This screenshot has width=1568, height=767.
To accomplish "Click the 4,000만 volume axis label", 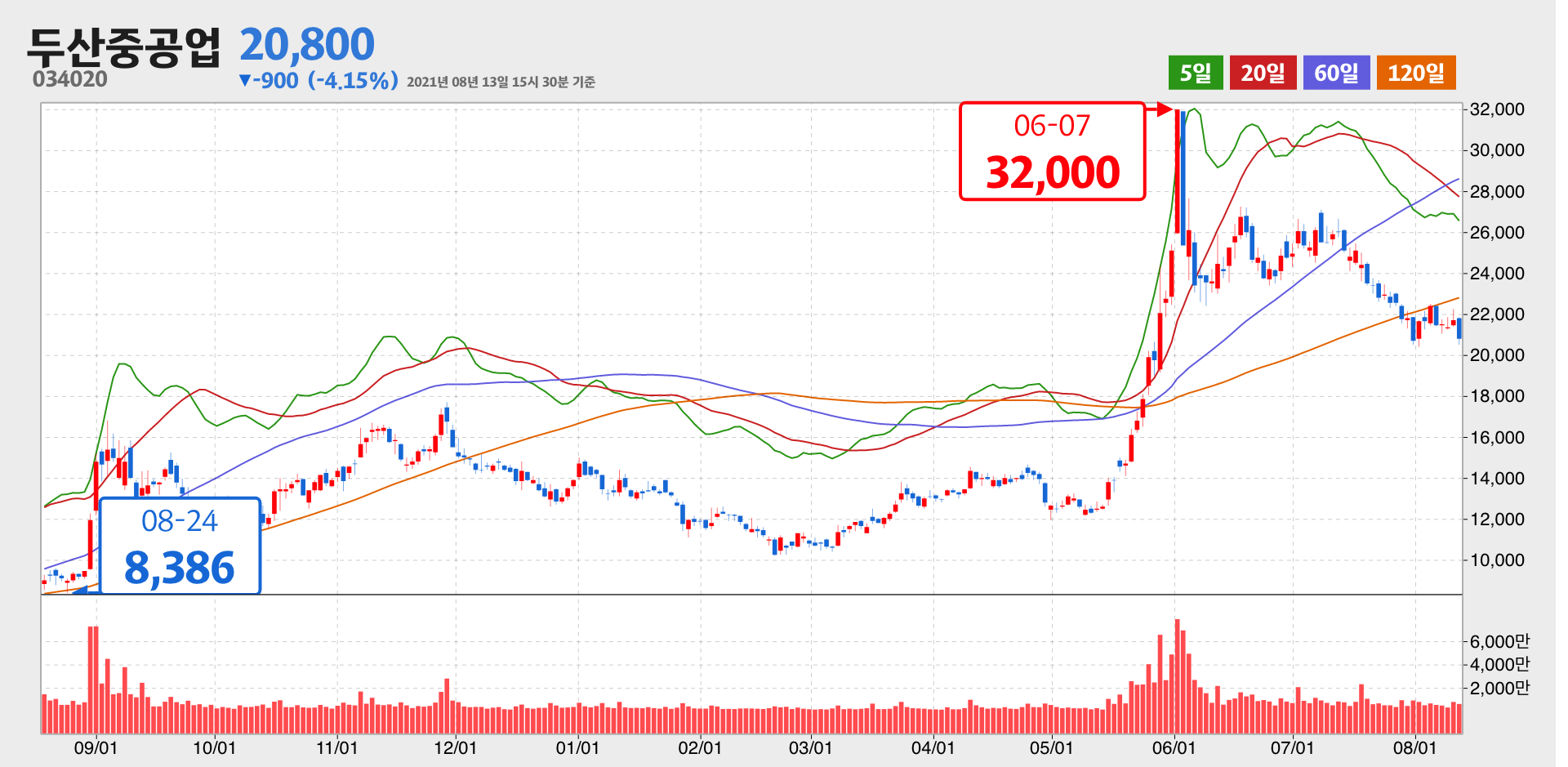I will [1499, 665].
